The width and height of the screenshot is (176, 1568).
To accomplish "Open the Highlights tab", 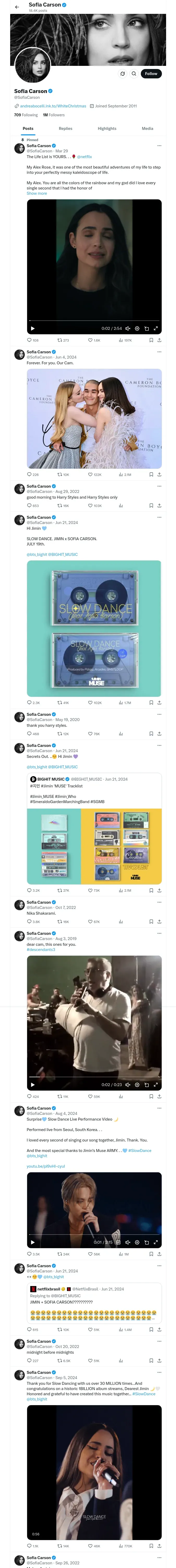I will pyautogui.click(x=107, y=128).
